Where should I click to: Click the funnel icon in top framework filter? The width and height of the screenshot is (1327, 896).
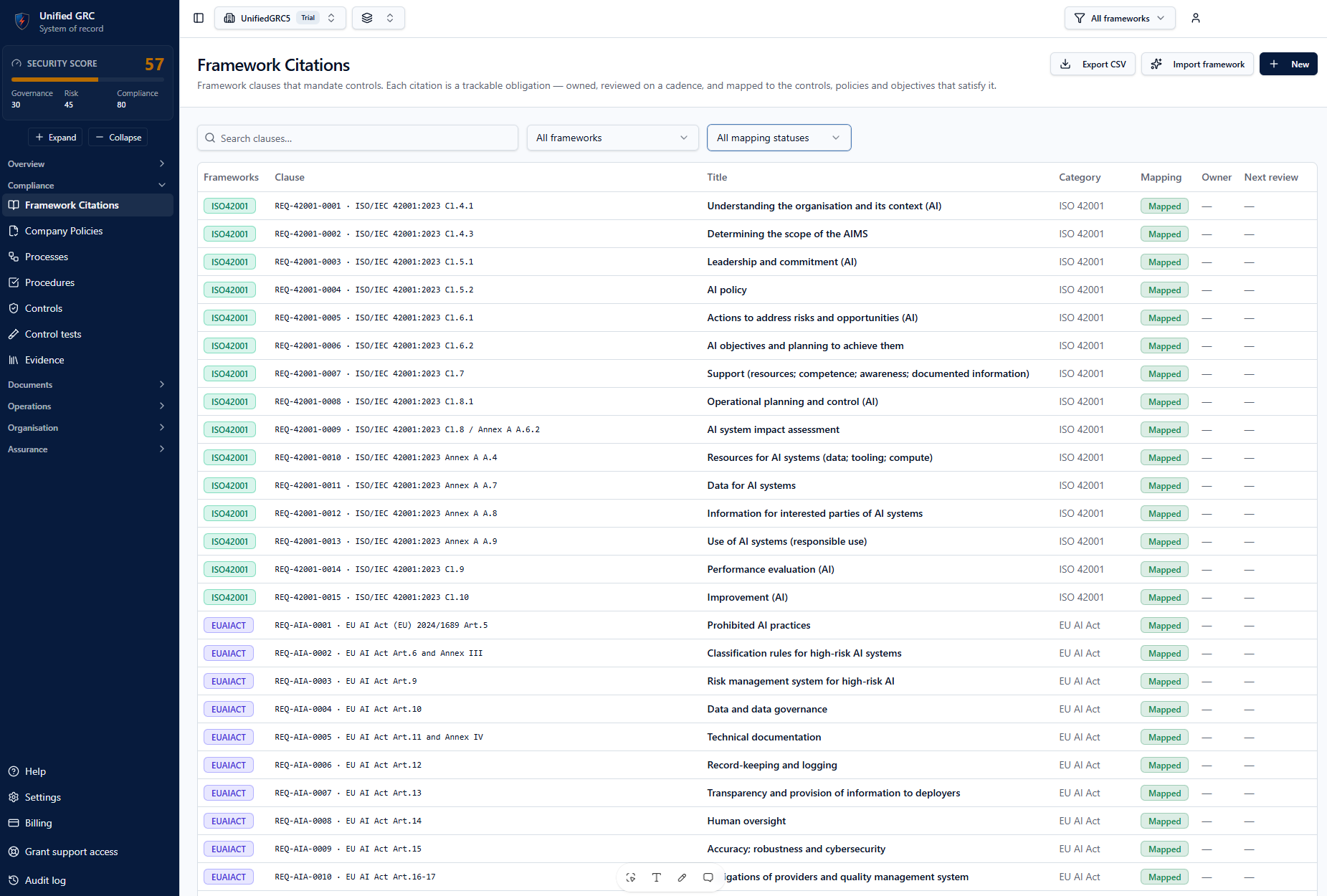click(x=1080, y=18)
